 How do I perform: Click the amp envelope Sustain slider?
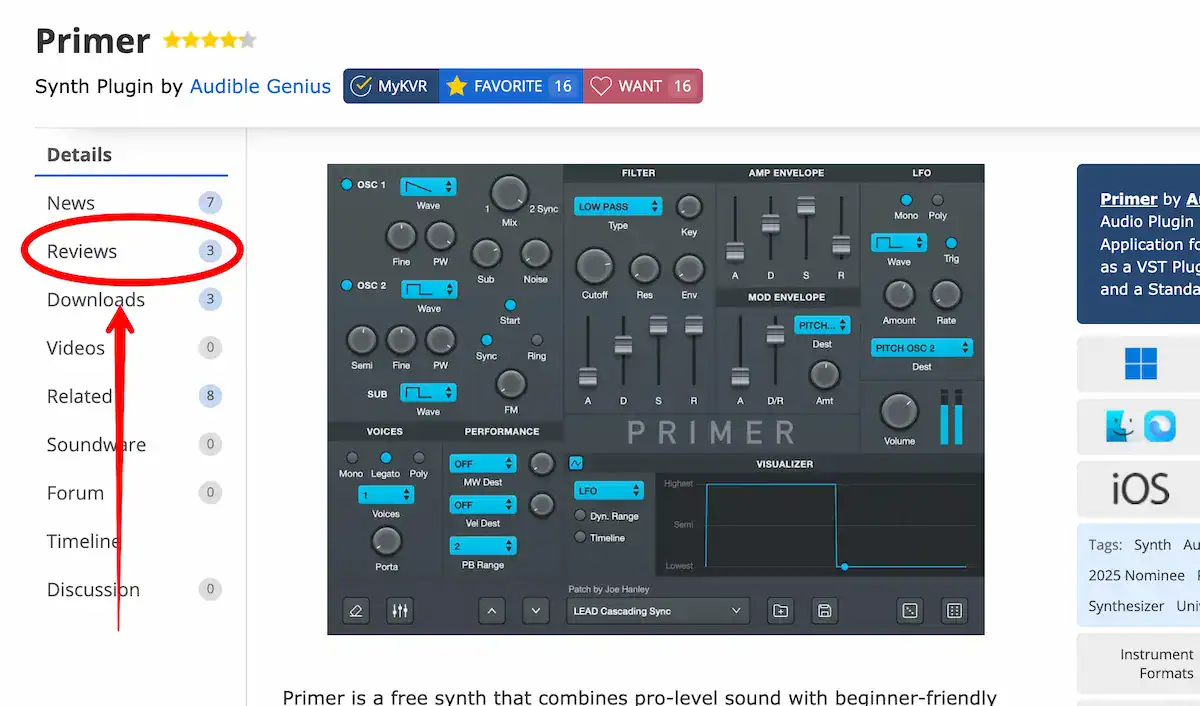click(x=805, y=206)
